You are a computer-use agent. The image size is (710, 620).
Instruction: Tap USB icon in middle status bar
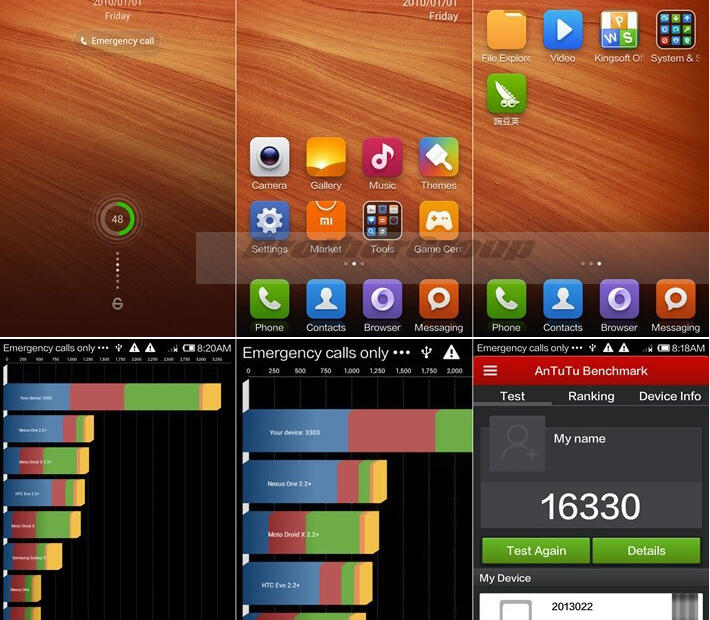tap(426, 352)
